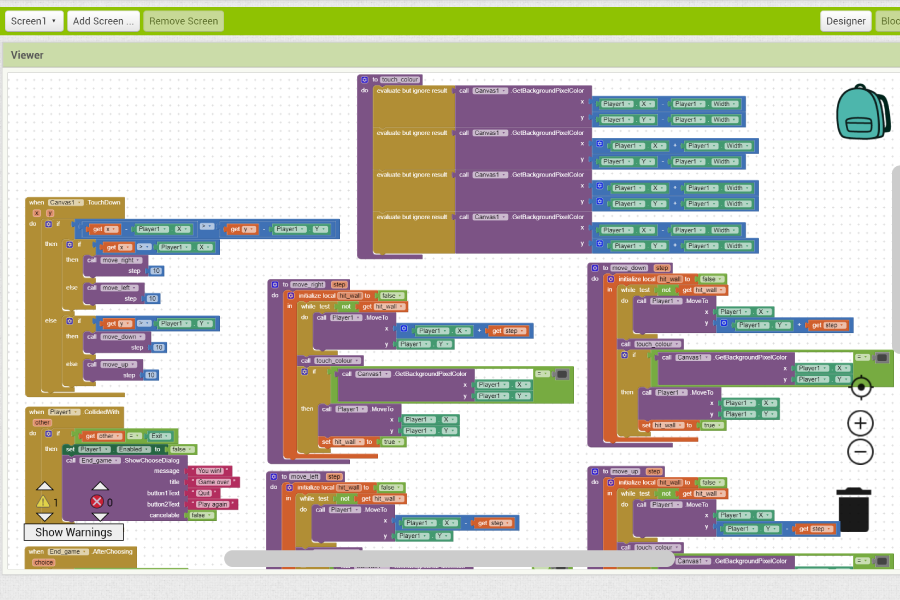
Task: Open move_right dropdown in call block
Action: (122, 260)
